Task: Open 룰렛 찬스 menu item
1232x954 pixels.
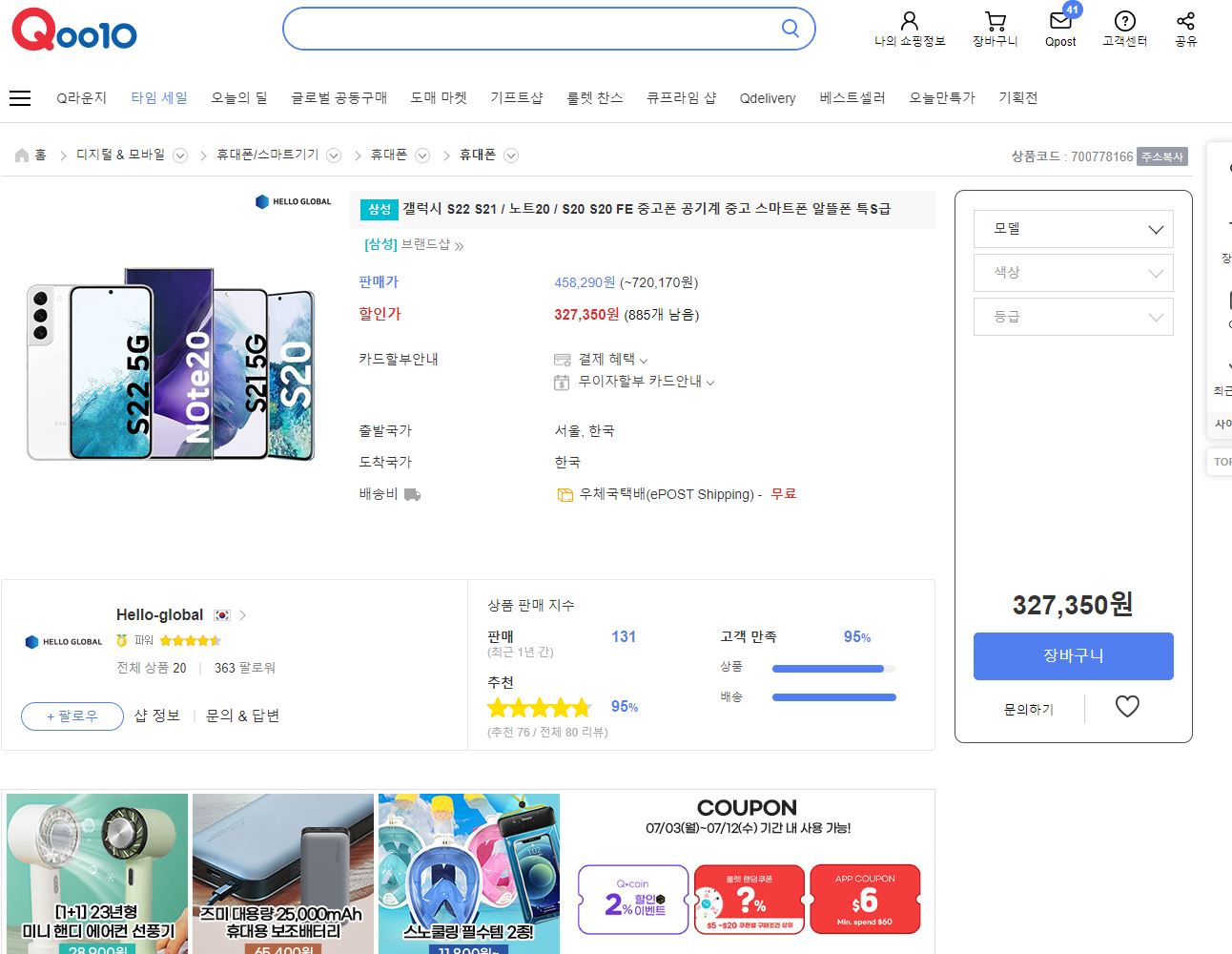Action: [x=595, y=98]
